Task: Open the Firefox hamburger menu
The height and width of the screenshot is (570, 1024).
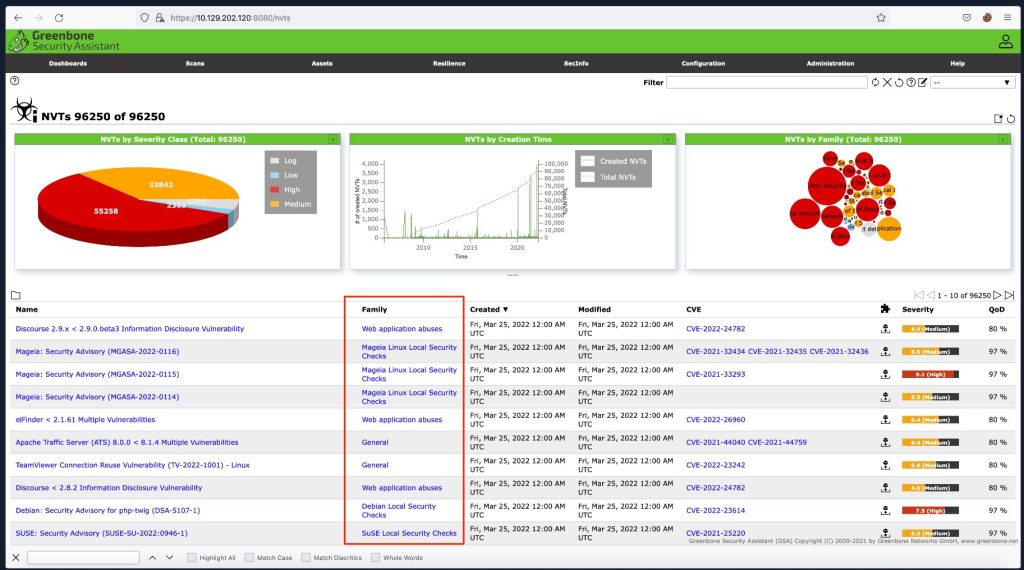Action: [x=1008, y=18]
